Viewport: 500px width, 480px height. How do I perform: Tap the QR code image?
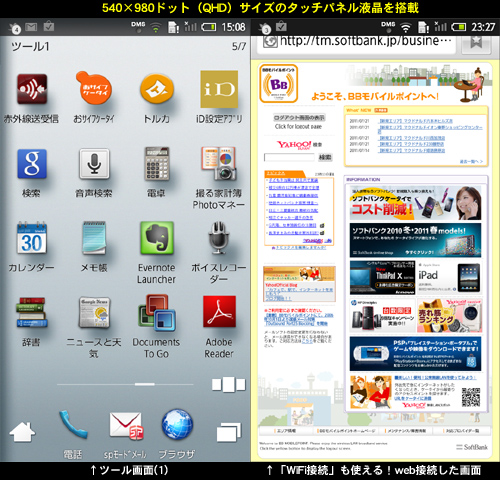point(471,397)
